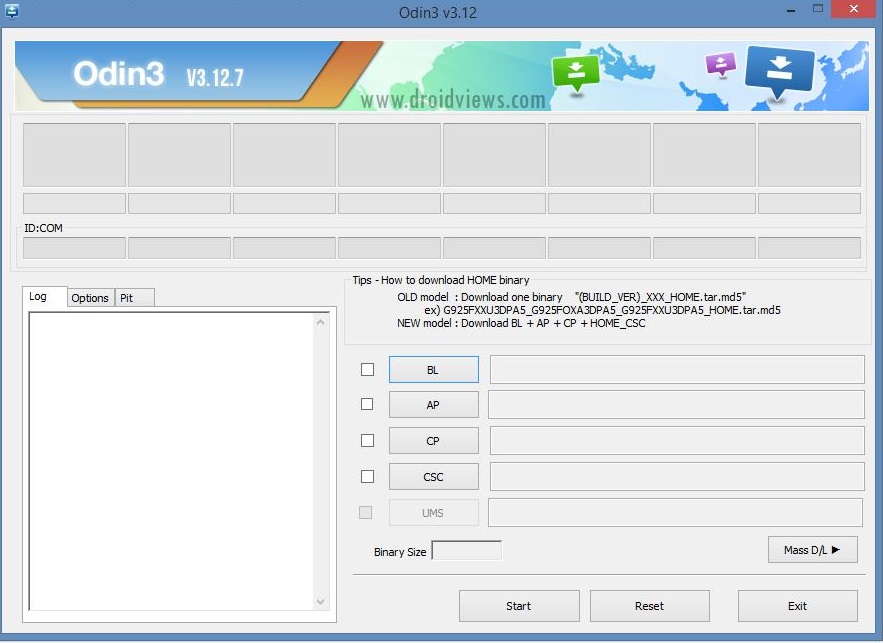The image size is (883, 643).
Task: Click the 'Tips - How to download HOME binary' heading
Action: (441, 280)
